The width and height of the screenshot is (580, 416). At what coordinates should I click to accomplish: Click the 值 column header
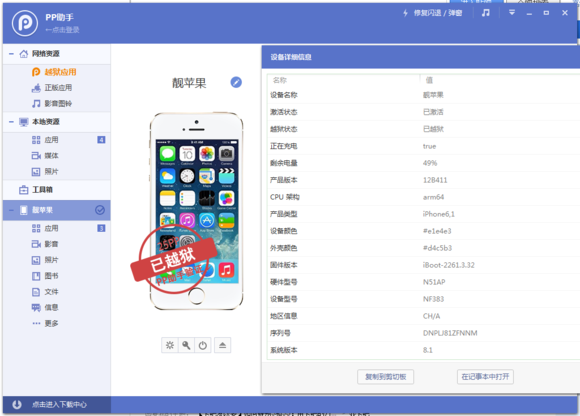(429, 80)
